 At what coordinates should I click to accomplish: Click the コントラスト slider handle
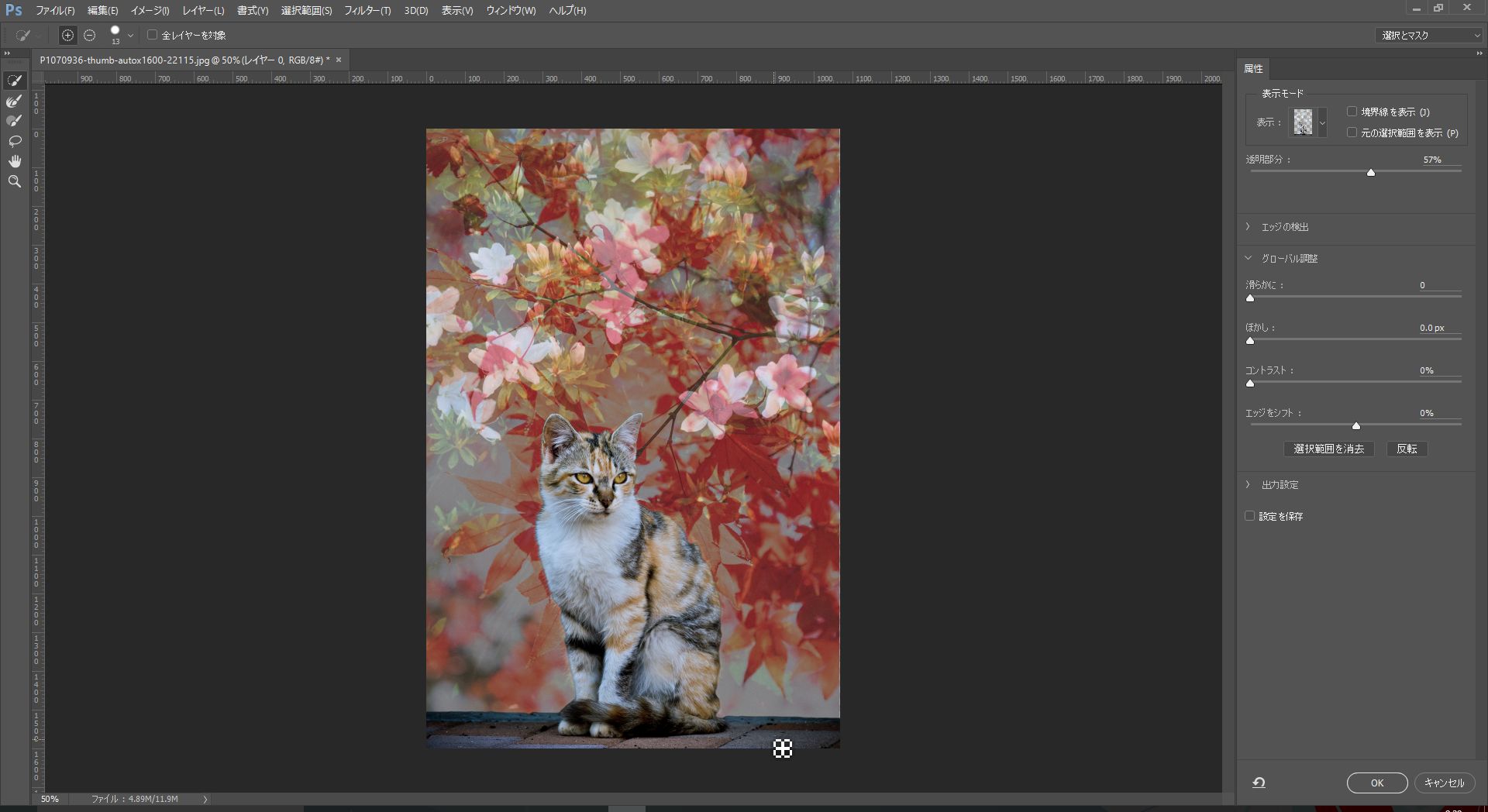(x=1250, y=383)
